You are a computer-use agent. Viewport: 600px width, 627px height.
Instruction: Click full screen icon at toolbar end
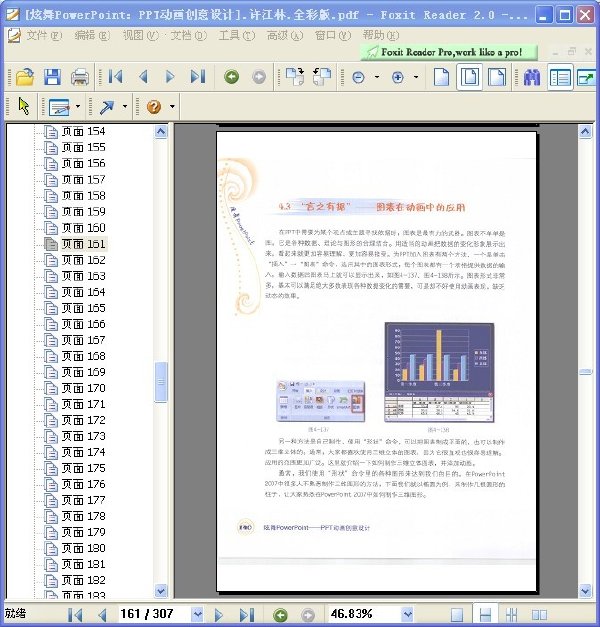coord(586,77)
